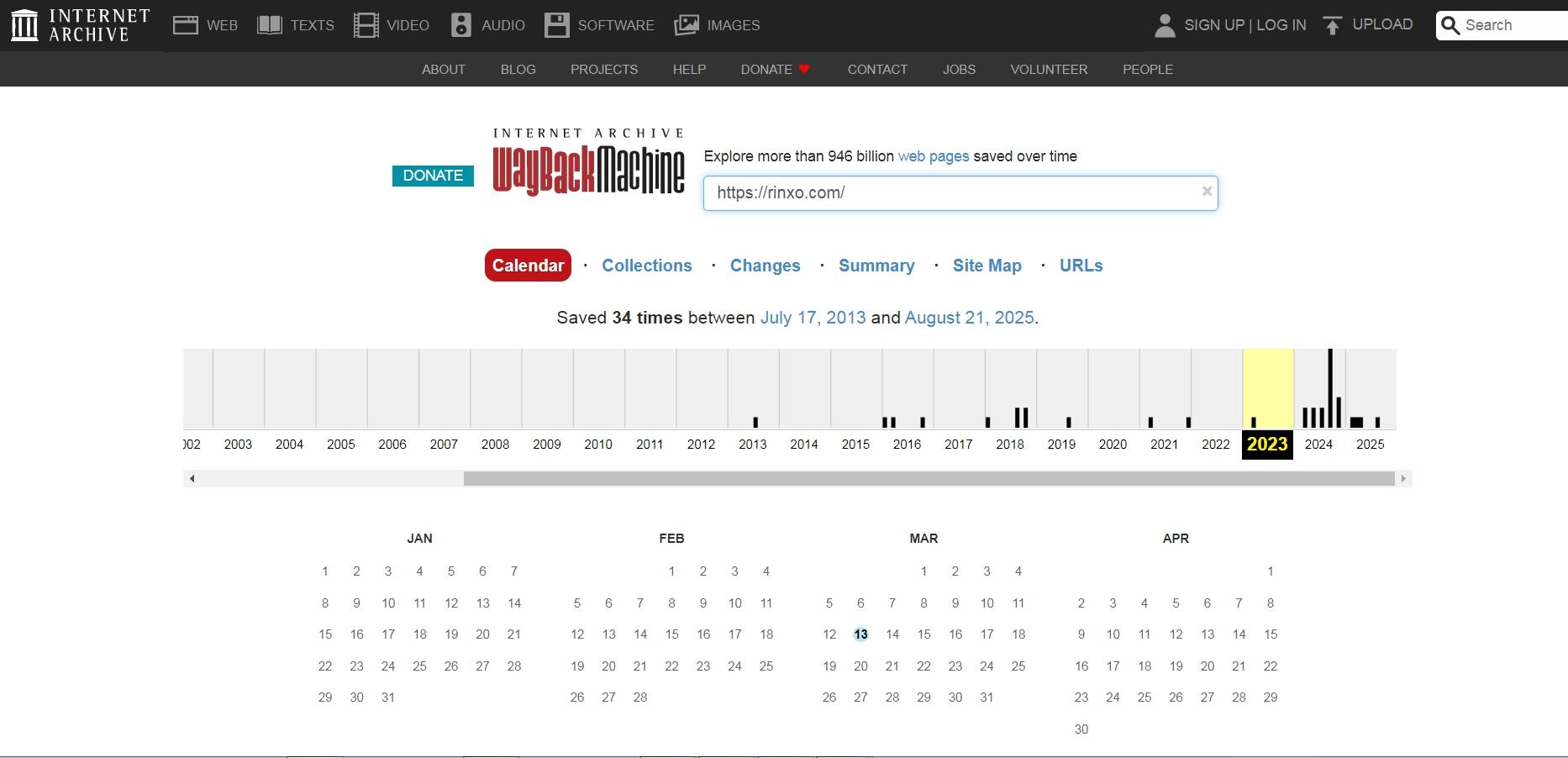This screenshot has height=758, width=1568.
Task: Clear the Wayback URL field
Action: [1207, 192]
